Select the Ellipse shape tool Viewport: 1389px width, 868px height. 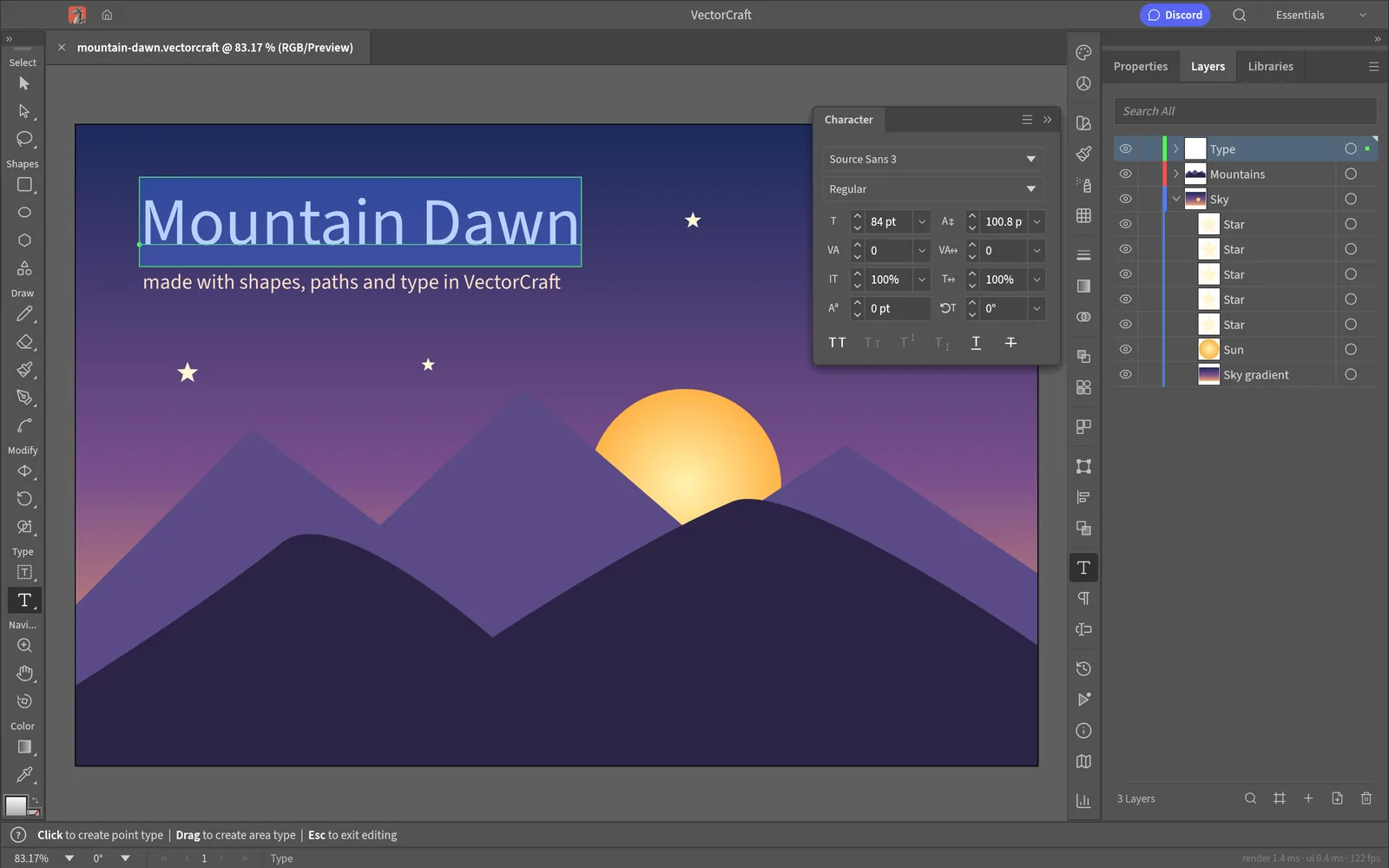24,213
